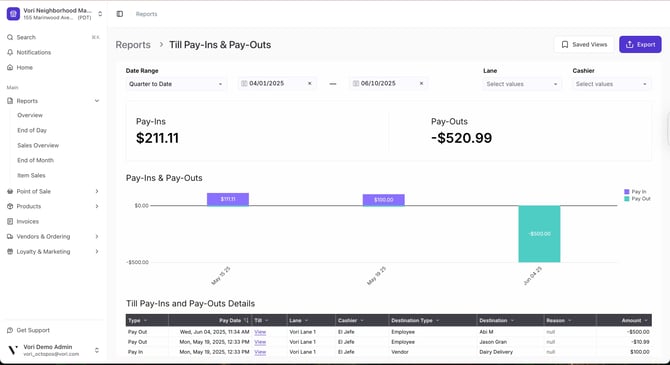Click the Get Support icon

pyautogui.click(x=10, y=330)
